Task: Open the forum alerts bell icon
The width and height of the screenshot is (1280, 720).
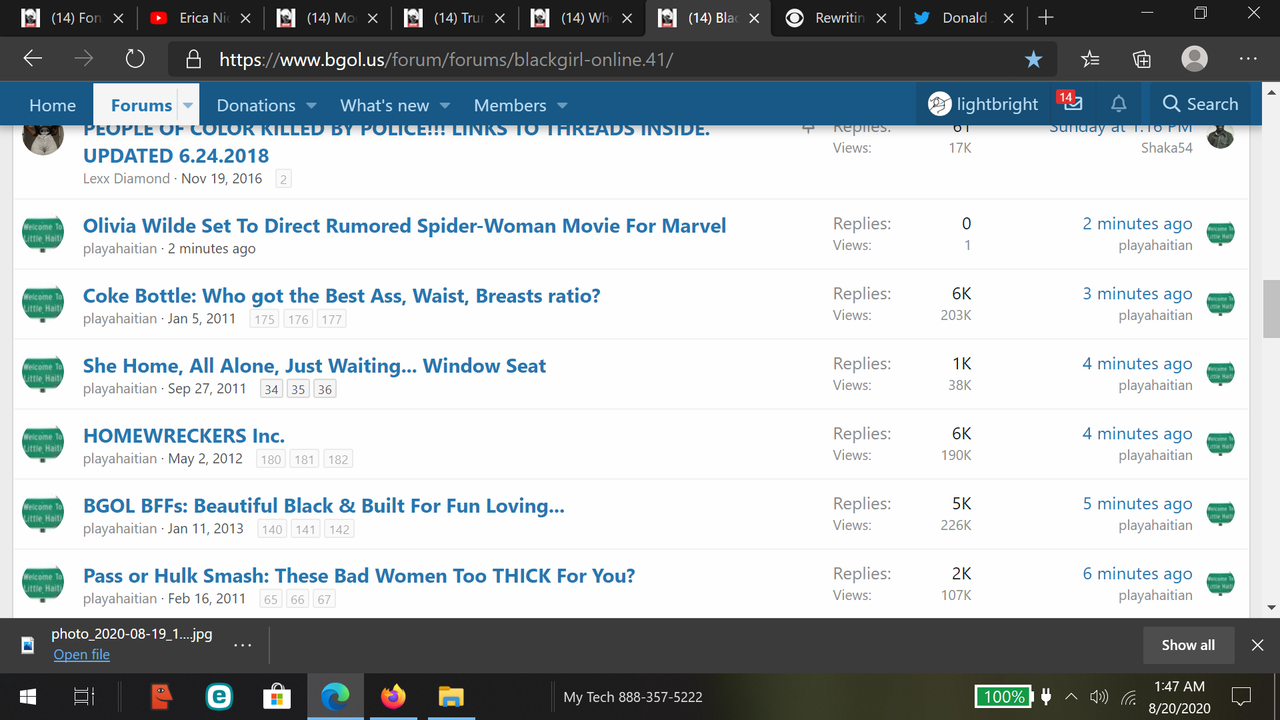Action: pyautogui.click(x=1119, y=104)
